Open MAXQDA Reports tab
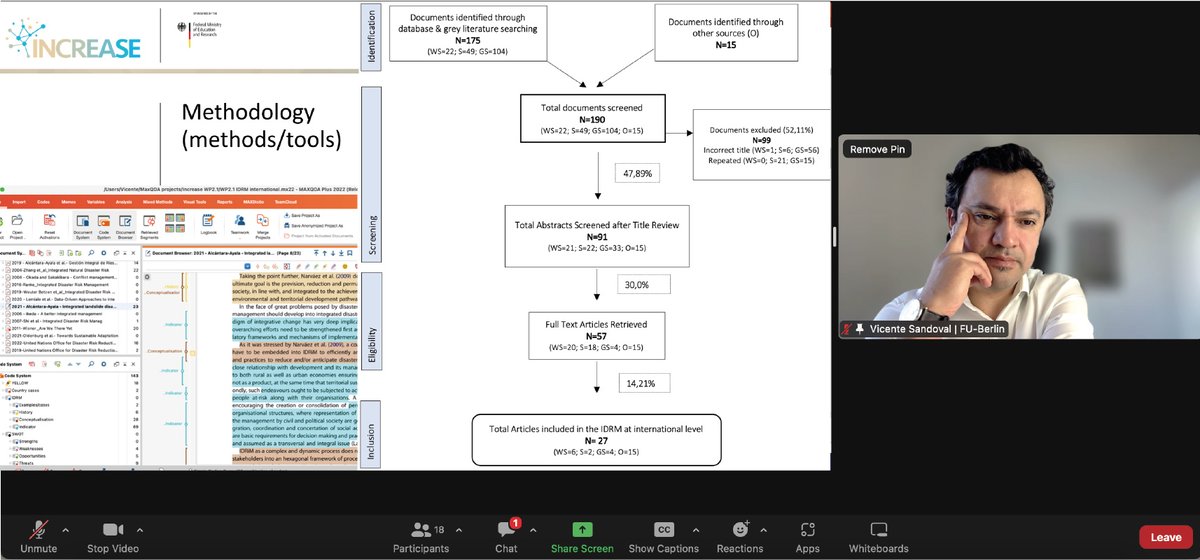 coord(225,202)
